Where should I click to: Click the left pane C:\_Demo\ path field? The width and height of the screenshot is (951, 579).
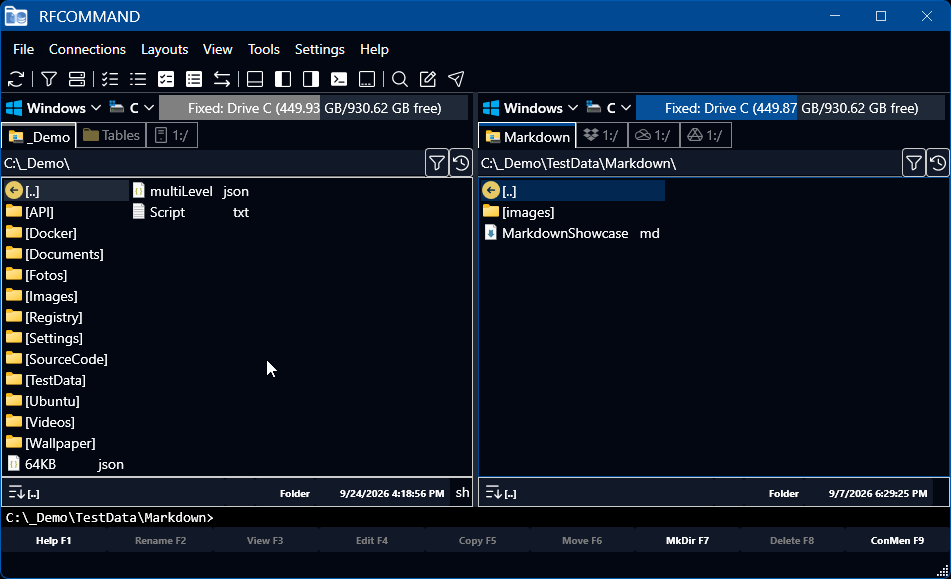point(213,163)
